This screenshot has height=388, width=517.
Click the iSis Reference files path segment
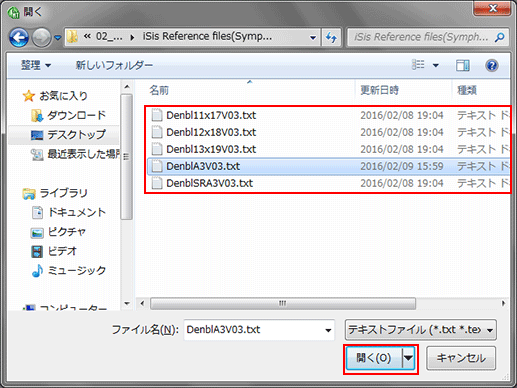207,36
